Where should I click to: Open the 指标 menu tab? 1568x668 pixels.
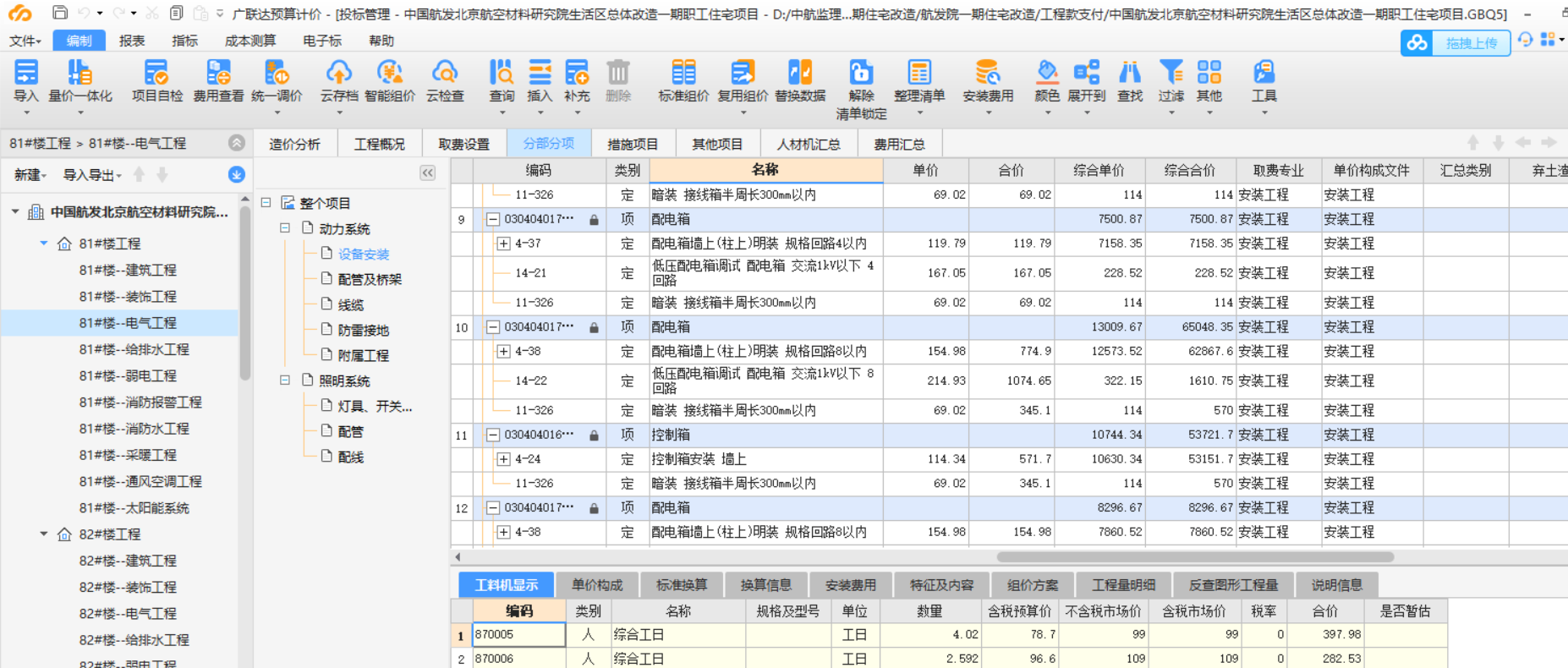point(184,41)
